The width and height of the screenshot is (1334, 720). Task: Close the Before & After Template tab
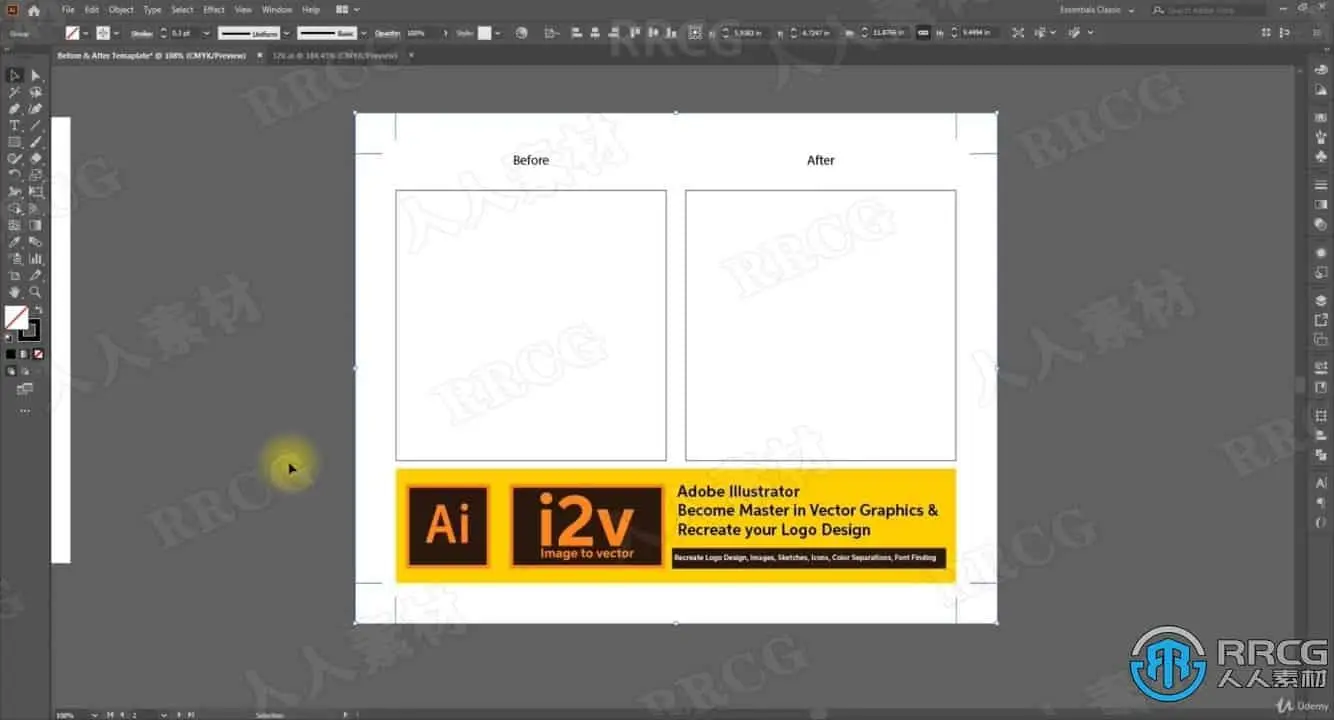(259, 55)
